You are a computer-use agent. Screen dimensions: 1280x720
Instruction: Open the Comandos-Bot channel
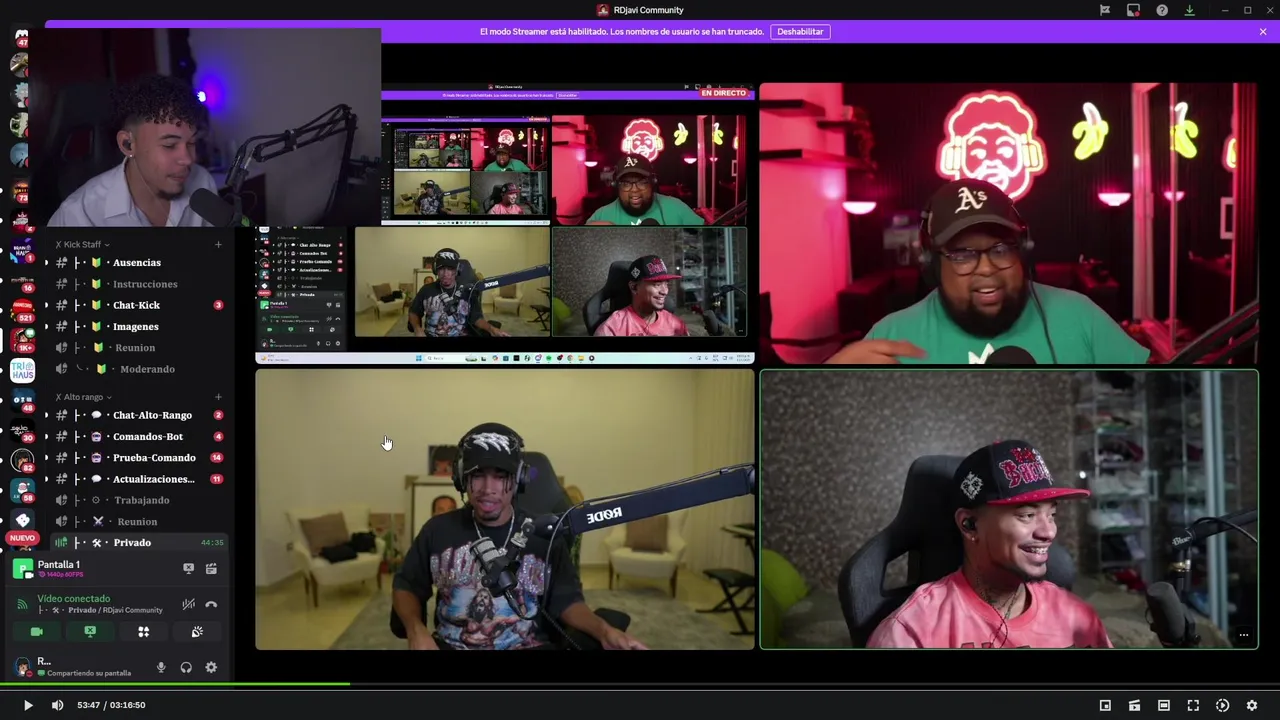(x=136, y=436)
